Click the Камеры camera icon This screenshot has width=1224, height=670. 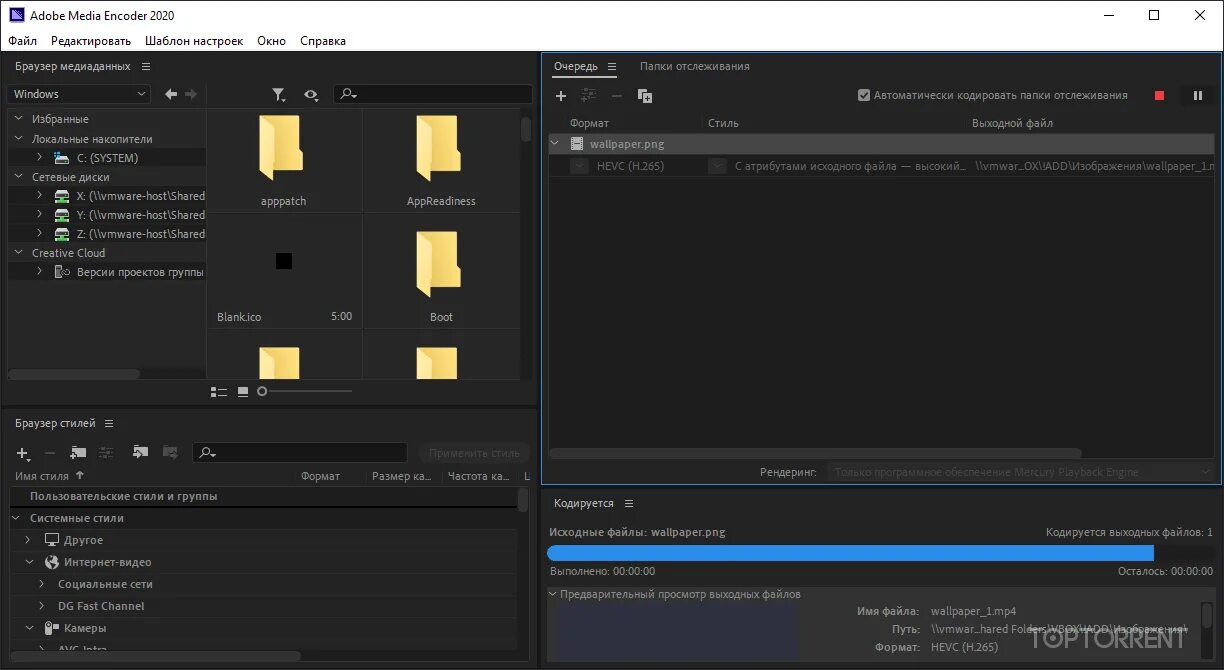click(x=52, y=628)
